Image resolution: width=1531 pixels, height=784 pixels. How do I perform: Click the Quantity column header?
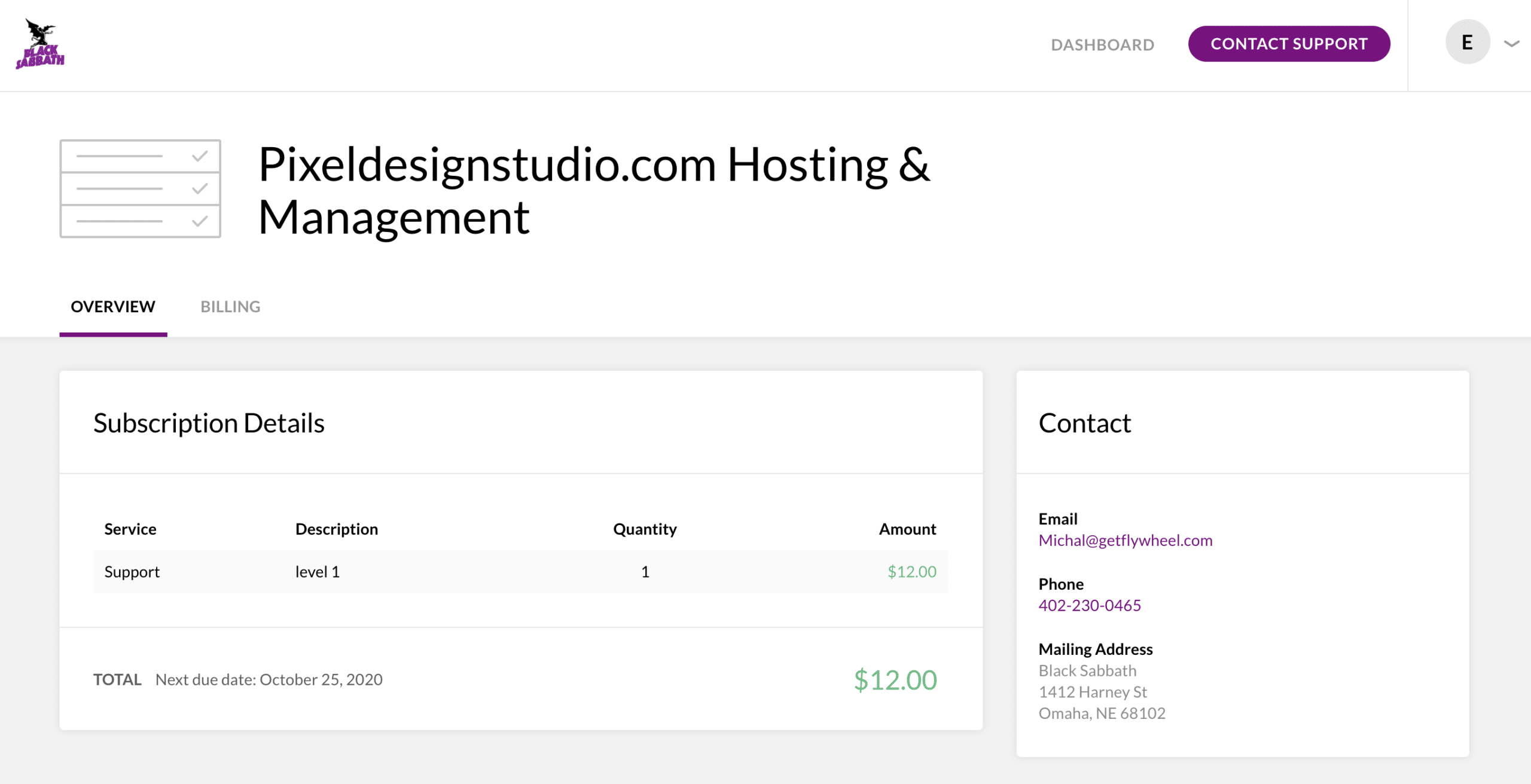coord(644,529)
